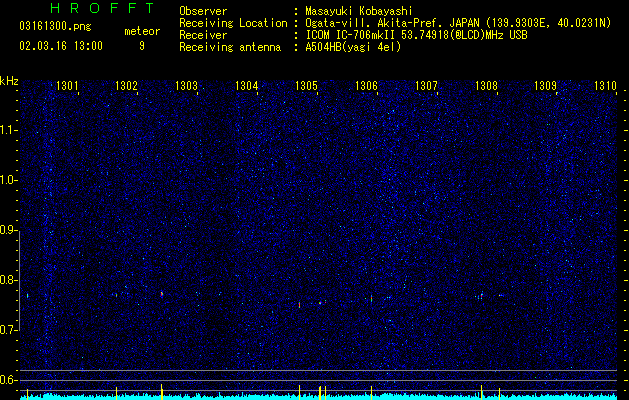629x400 pixels.
Task: Click the 0.7 frequency axis label
Action: tap(8, 330)
